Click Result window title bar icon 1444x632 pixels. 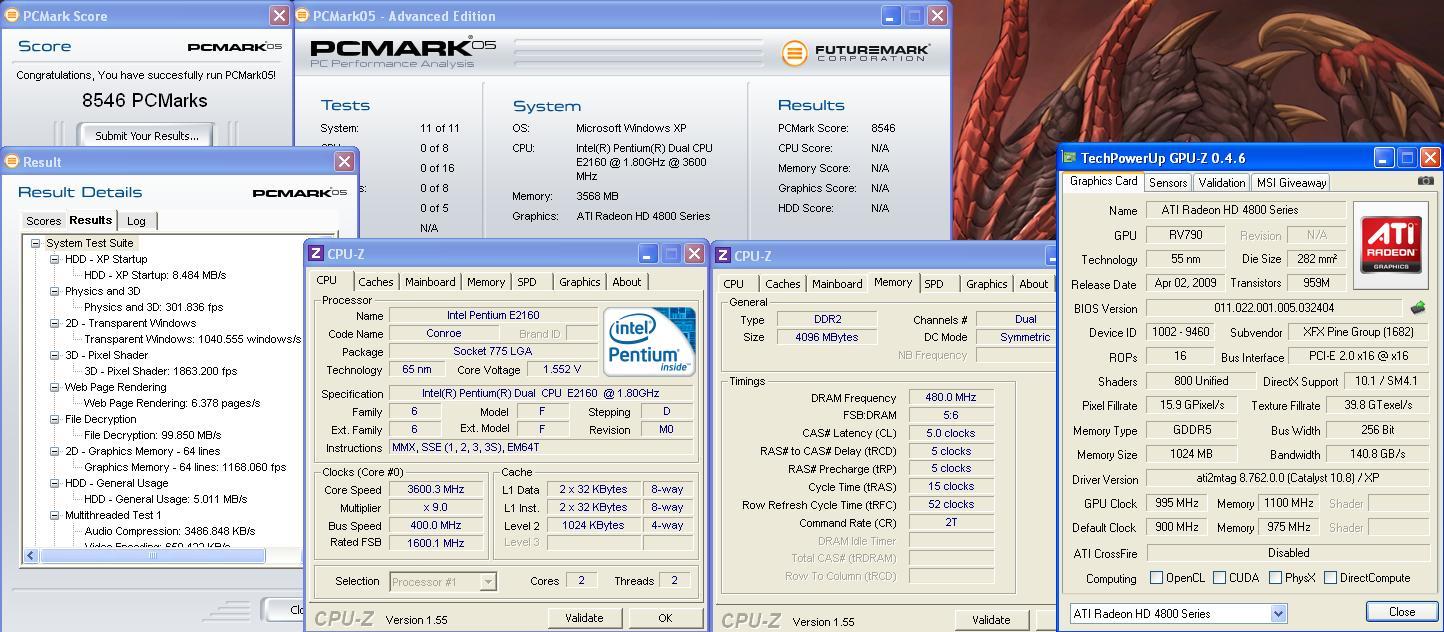coord(12,162)
